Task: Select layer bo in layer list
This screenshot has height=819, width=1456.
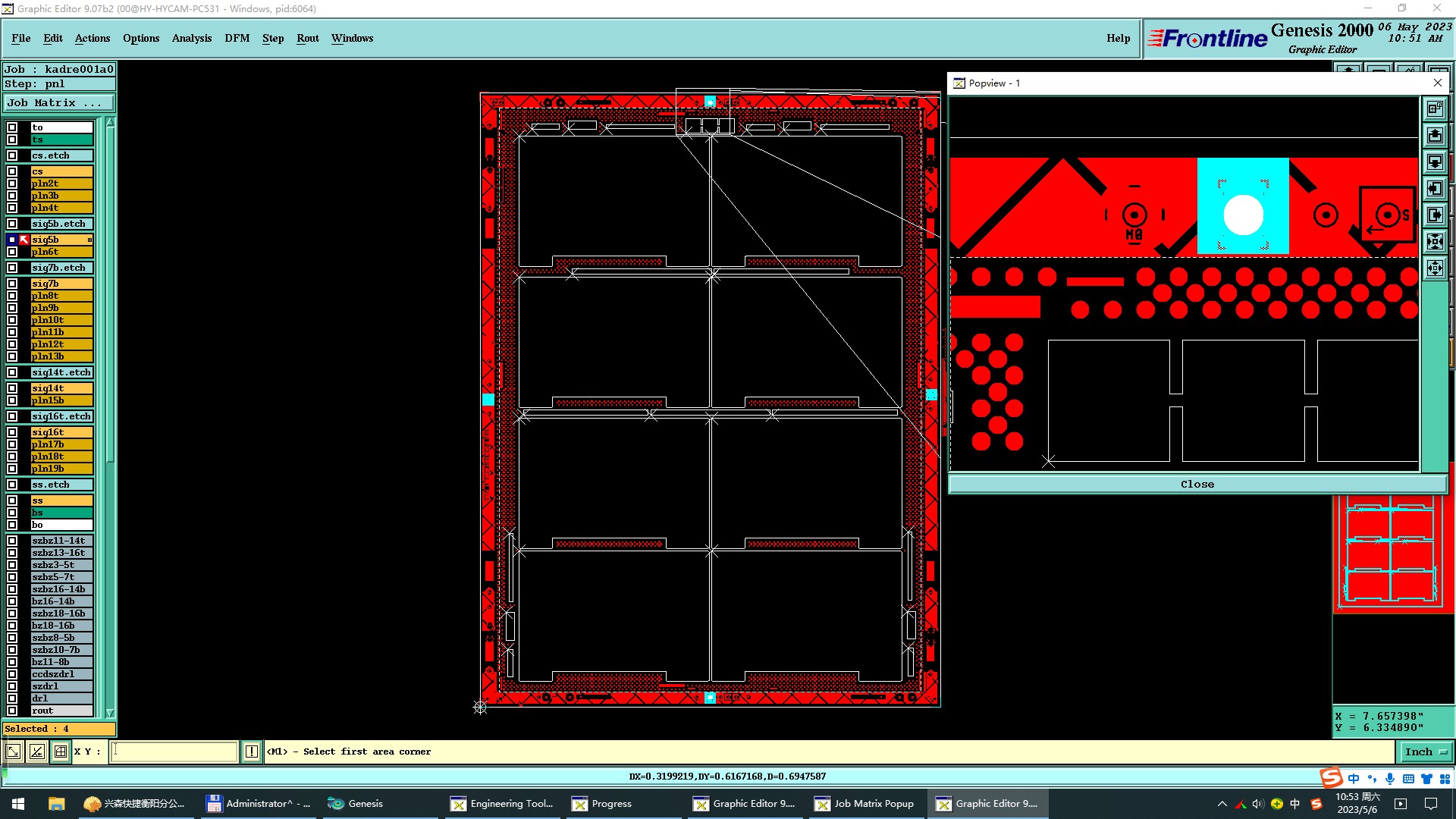Action: click(x=61, y=525)
